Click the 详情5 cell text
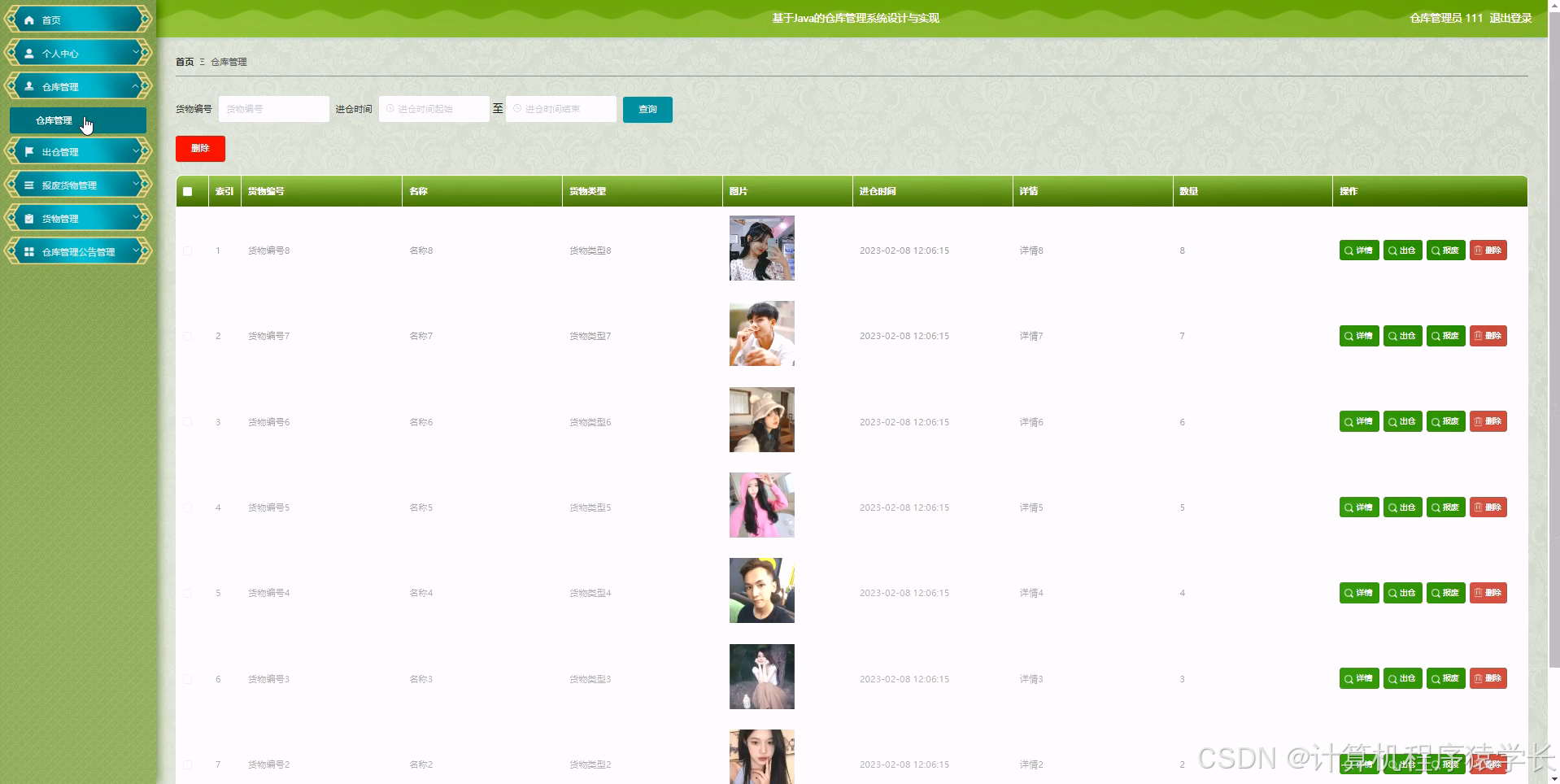Viewport: 1560px width, 784px height. coord(1031,507)
